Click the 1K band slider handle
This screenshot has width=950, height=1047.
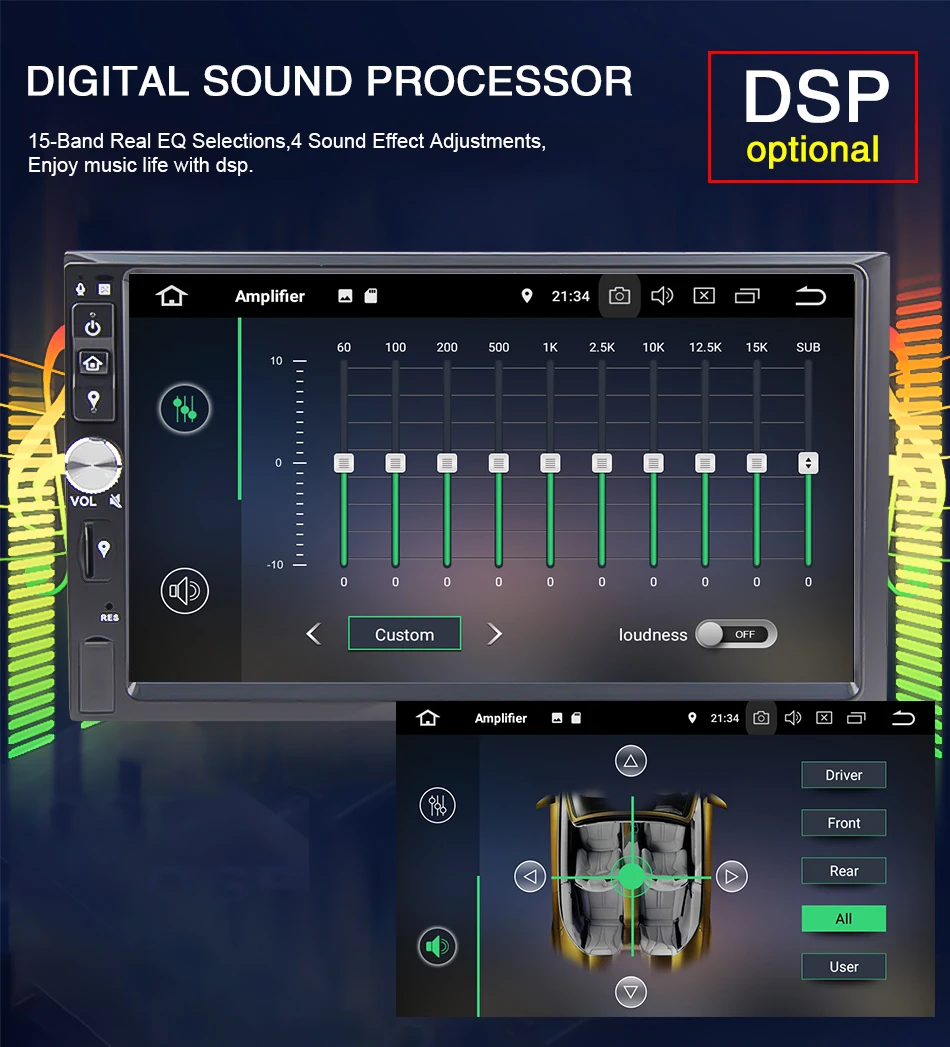pyautogui.click(x=550, y=463)
